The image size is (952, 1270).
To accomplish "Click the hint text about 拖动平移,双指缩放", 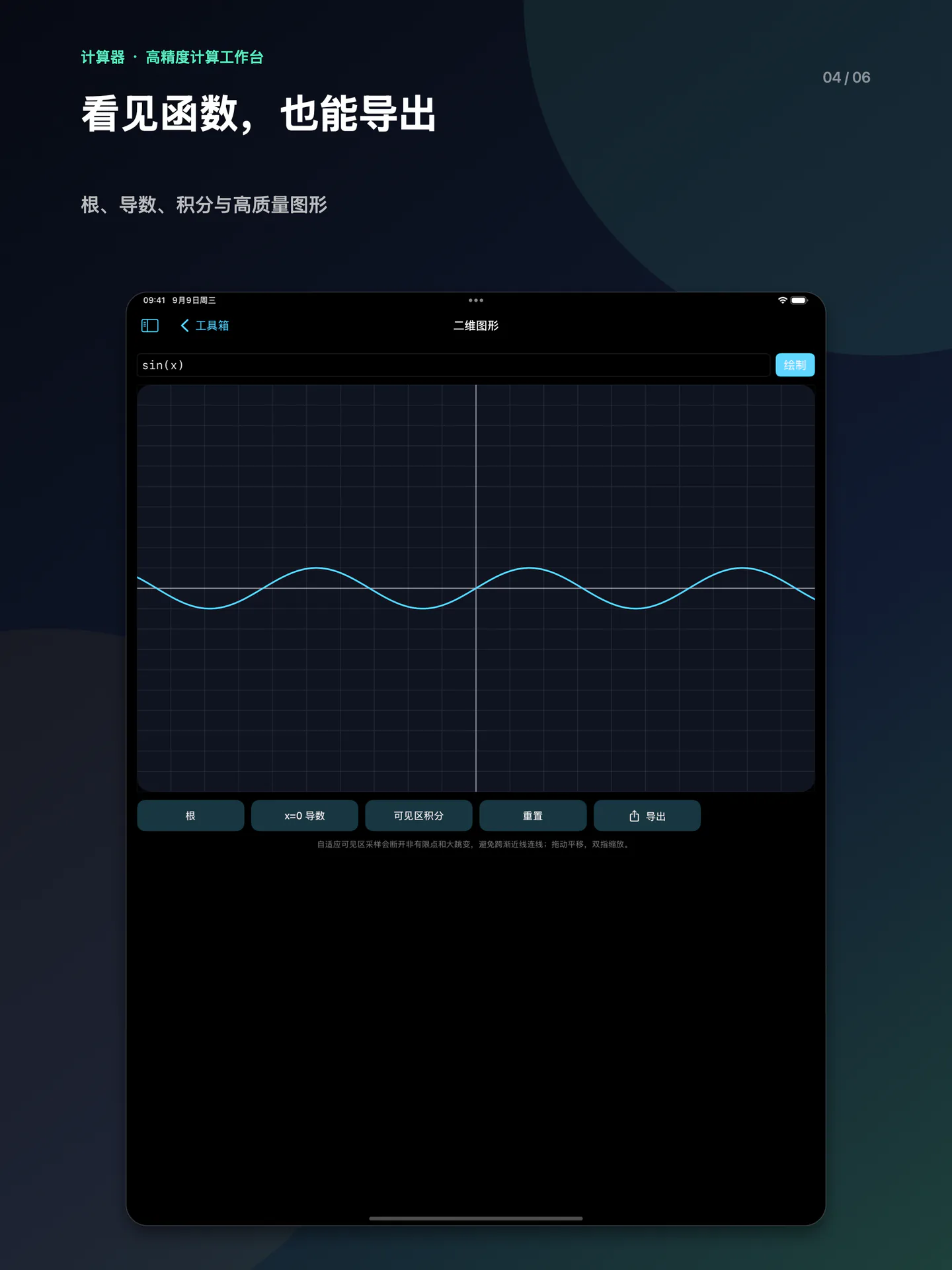I will (x=473, y=845).
